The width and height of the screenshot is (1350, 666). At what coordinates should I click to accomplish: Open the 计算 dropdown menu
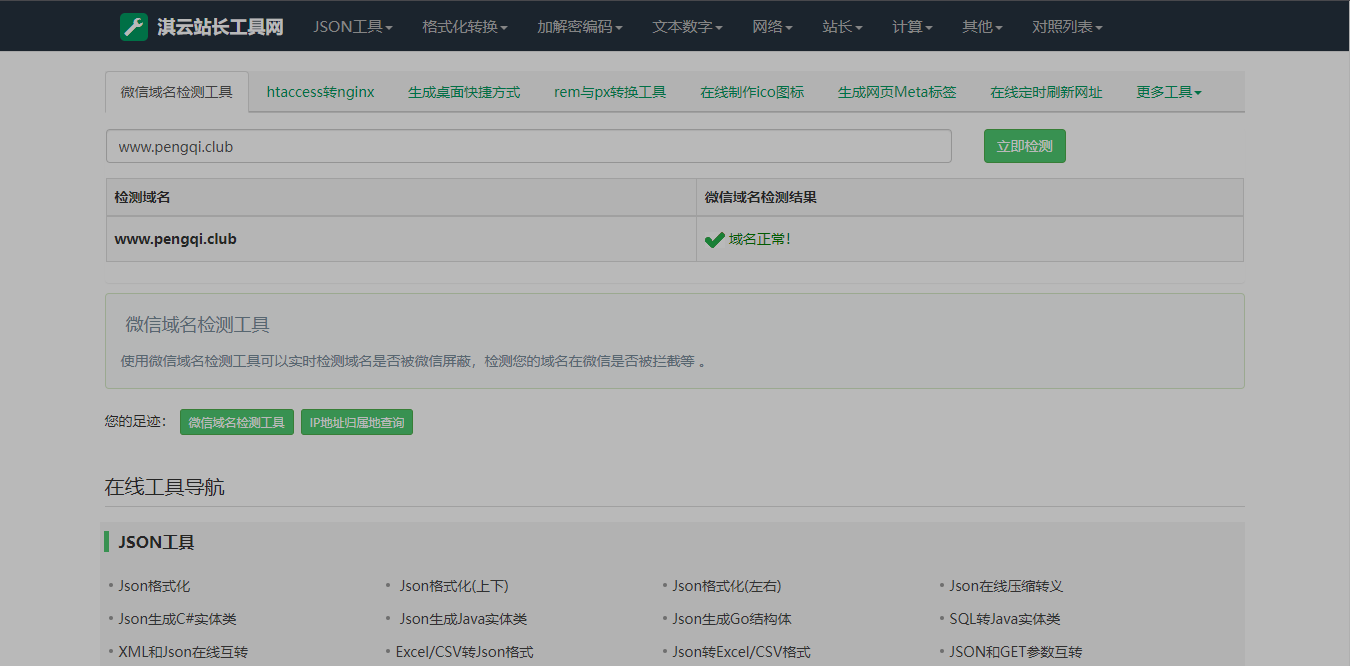pos(912,27)
